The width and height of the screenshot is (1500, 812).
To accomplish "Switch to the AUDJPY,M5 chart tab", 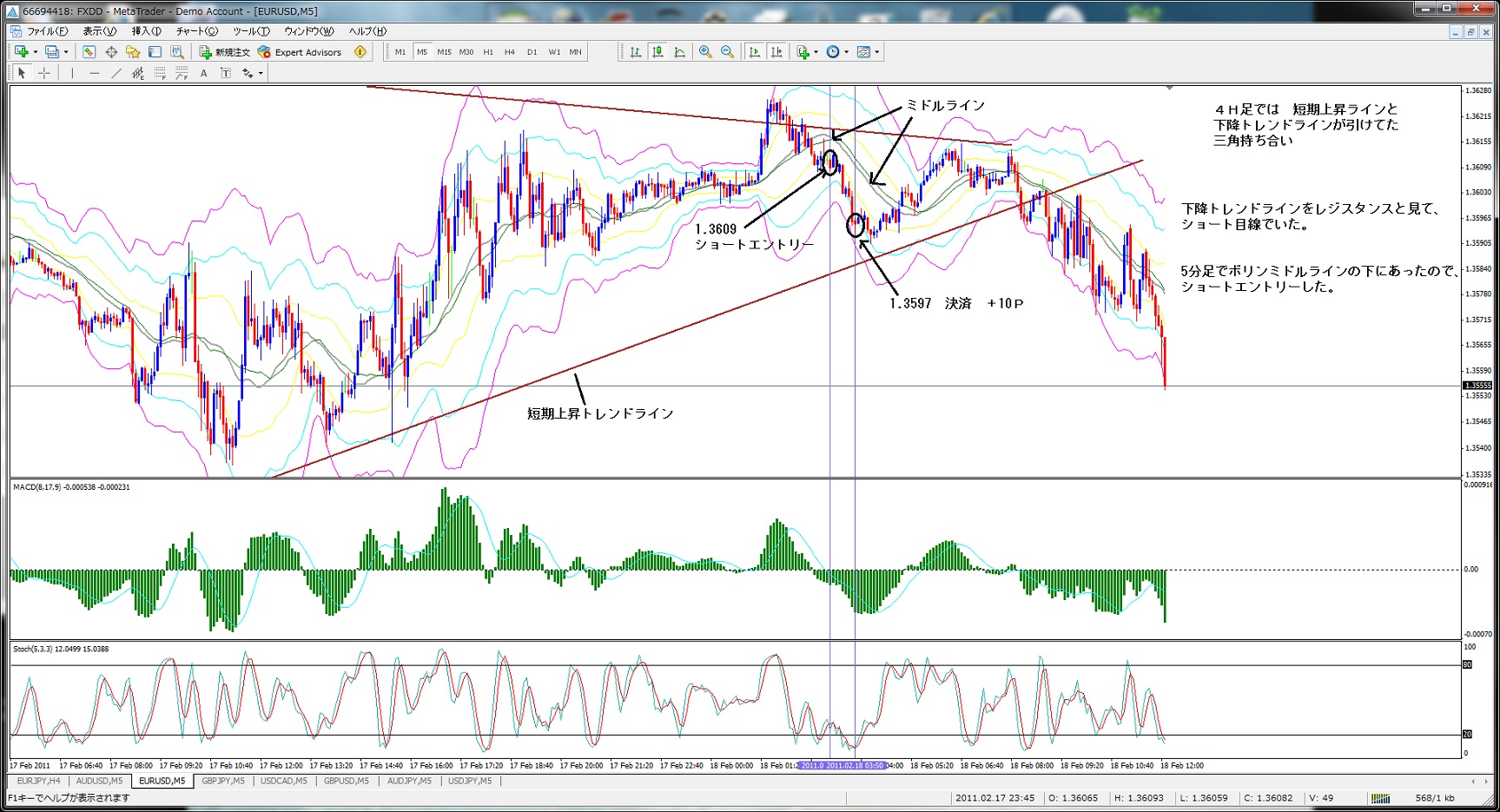I will (409, 781).
